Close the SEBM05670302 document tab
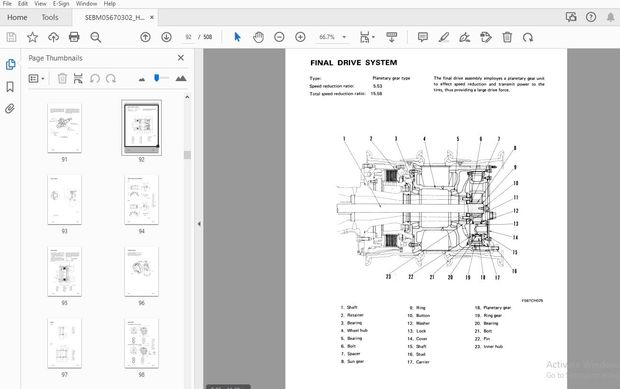The width and height of the screenshot is (620, 389). [x=152, y=17]
